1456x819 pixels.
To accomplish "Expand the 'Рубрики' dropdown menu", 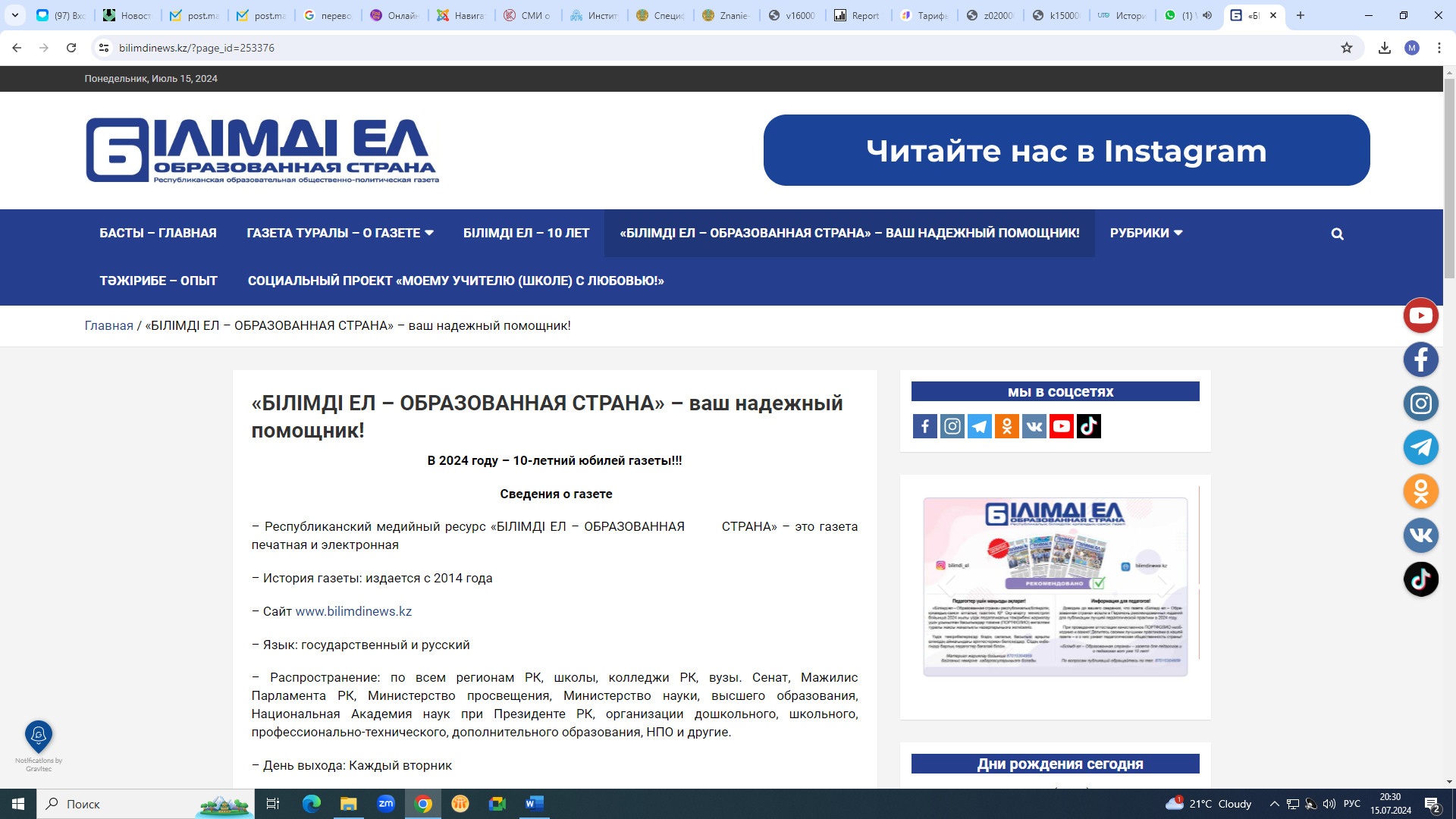I will (1146, 233).
